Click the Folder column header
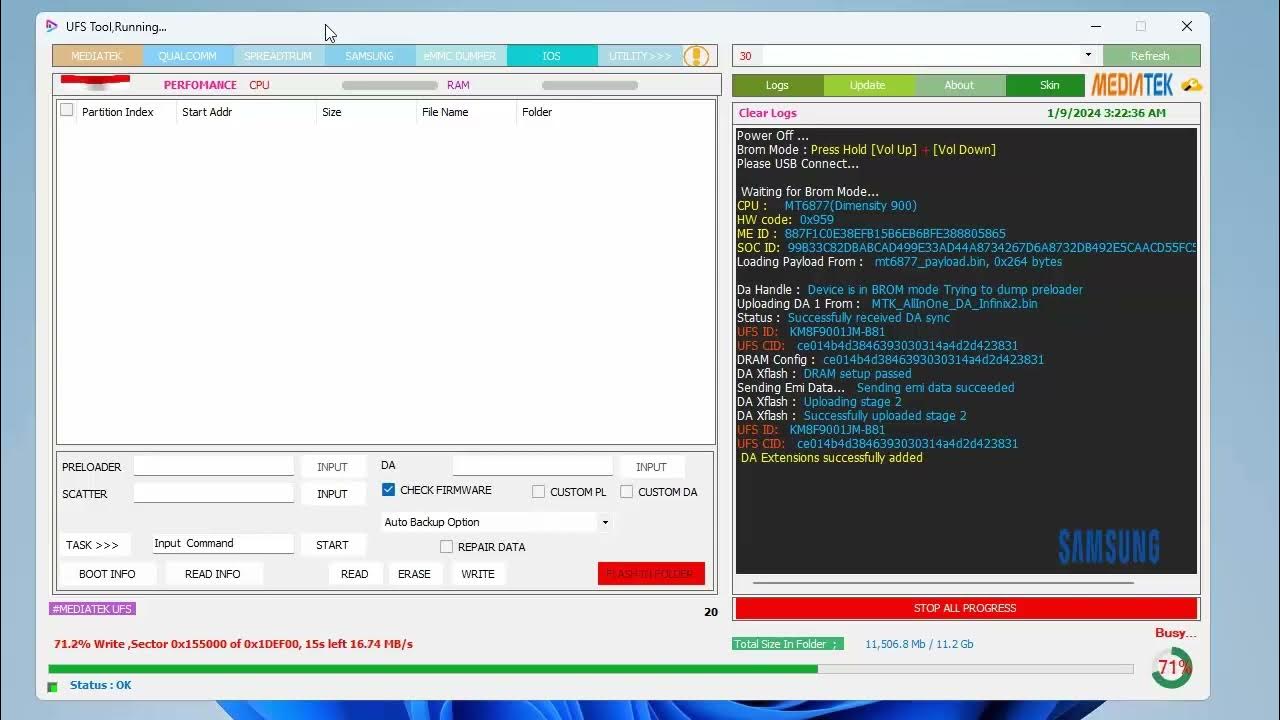 [537, 112]
